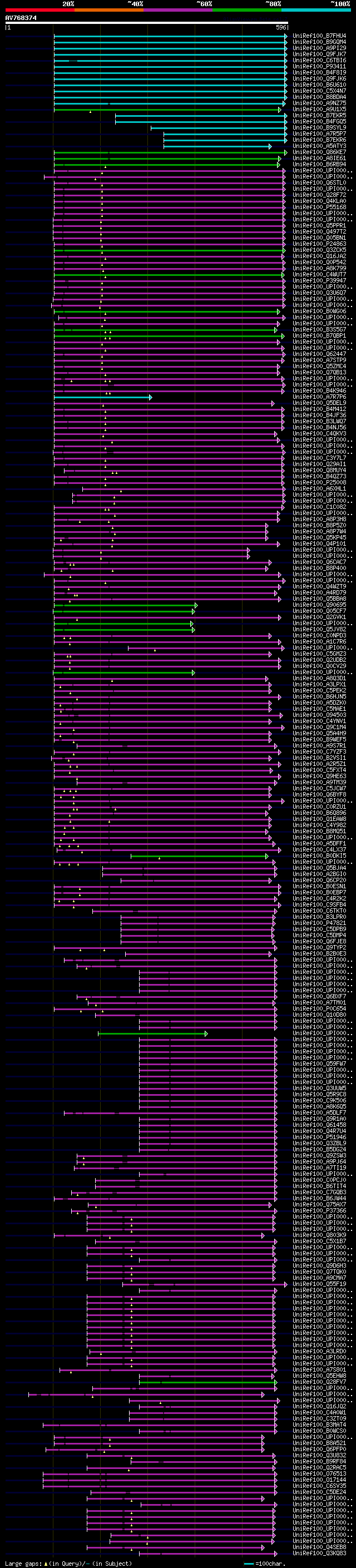Click the cyan alignment bar for UniRef100_B7FHW4
This screenshot has height=1568, width=356.
(x=170, y=36)
